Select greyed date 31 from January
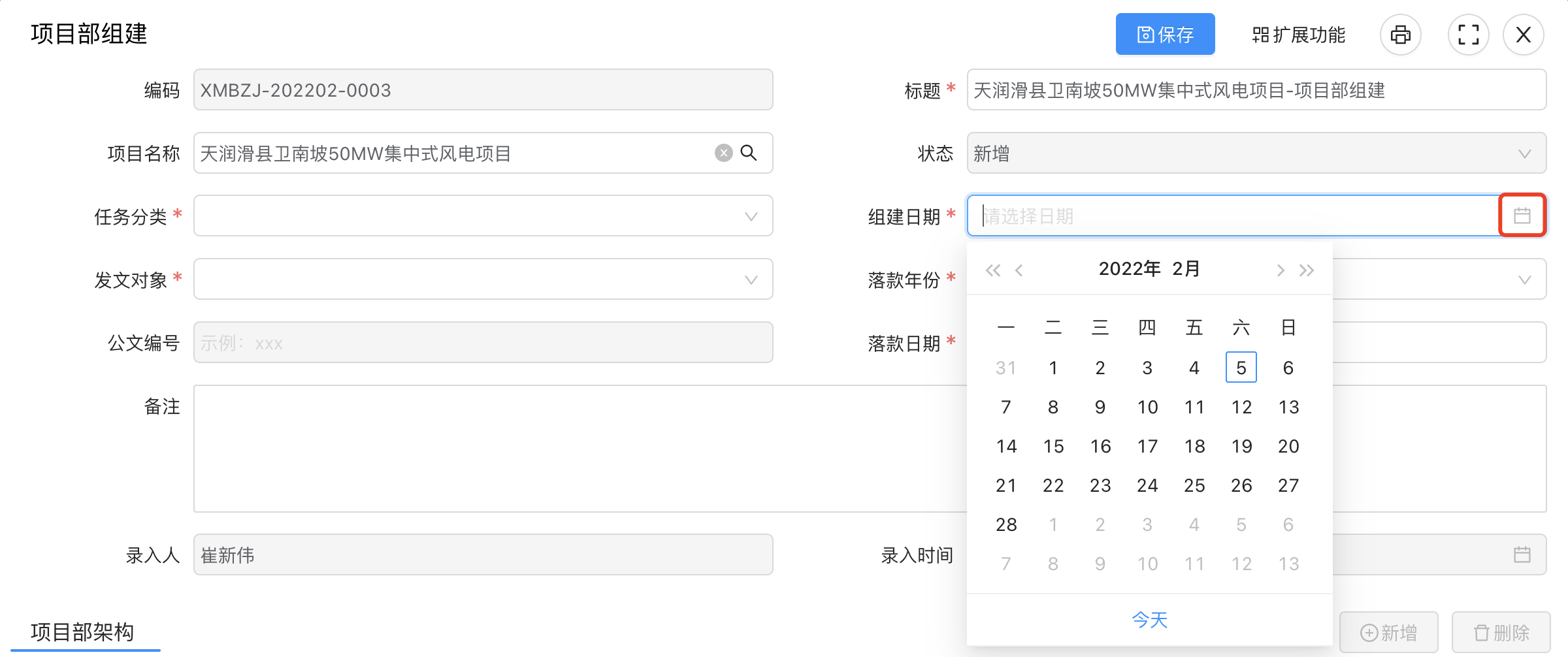This screenshot has height=657, width=1568. [x=1006, y=367]
